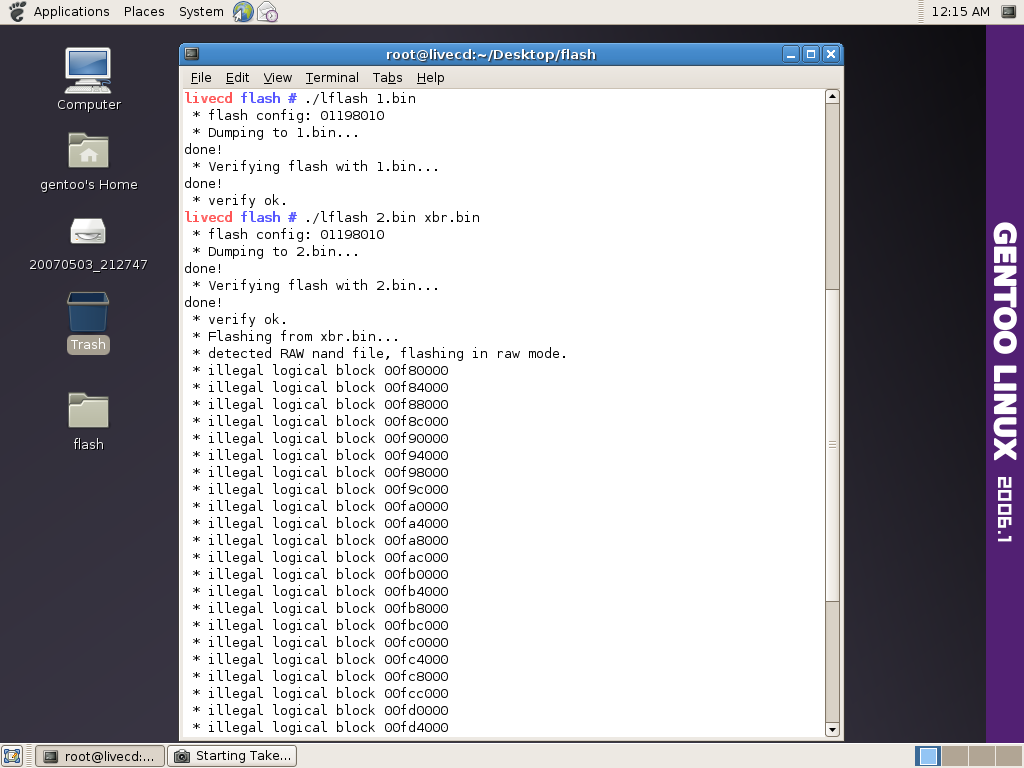
Task: Launch the web browser from the top panel
Action: click(x=243, y=12)
